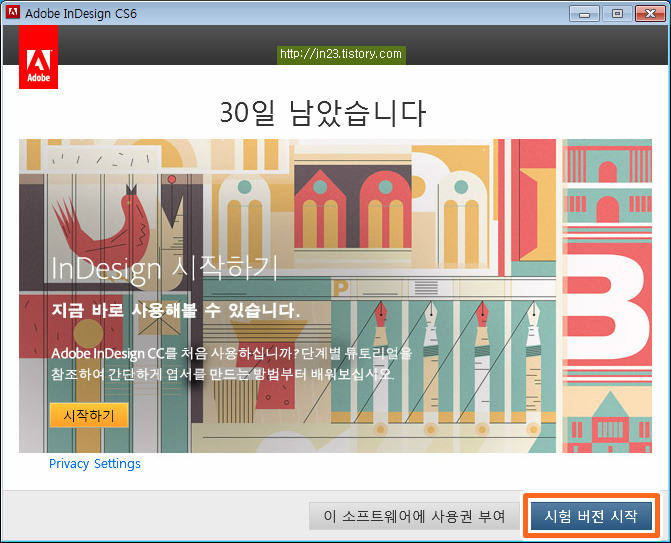The height and width of the screenshot is (543, 671).
Task: Click the 30일 남았습니다 heading text
Action: coord(323,113)
